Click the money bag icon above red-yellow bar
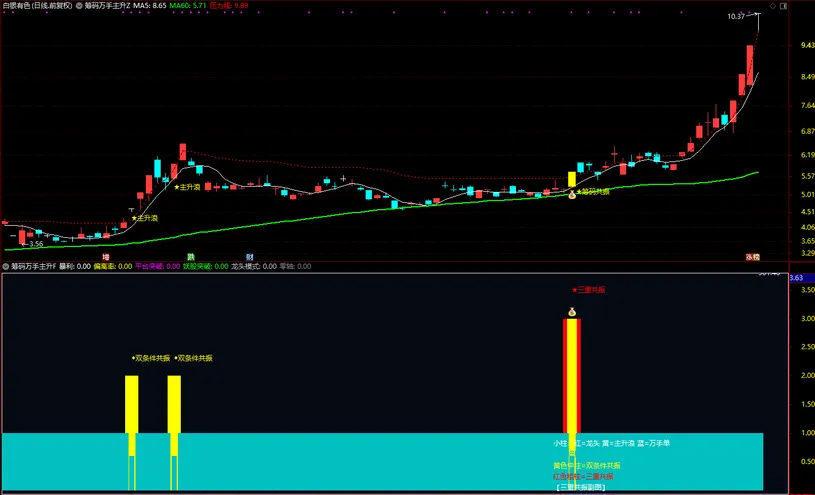Screen dimensions: 815x495 [x=572, y=312]
